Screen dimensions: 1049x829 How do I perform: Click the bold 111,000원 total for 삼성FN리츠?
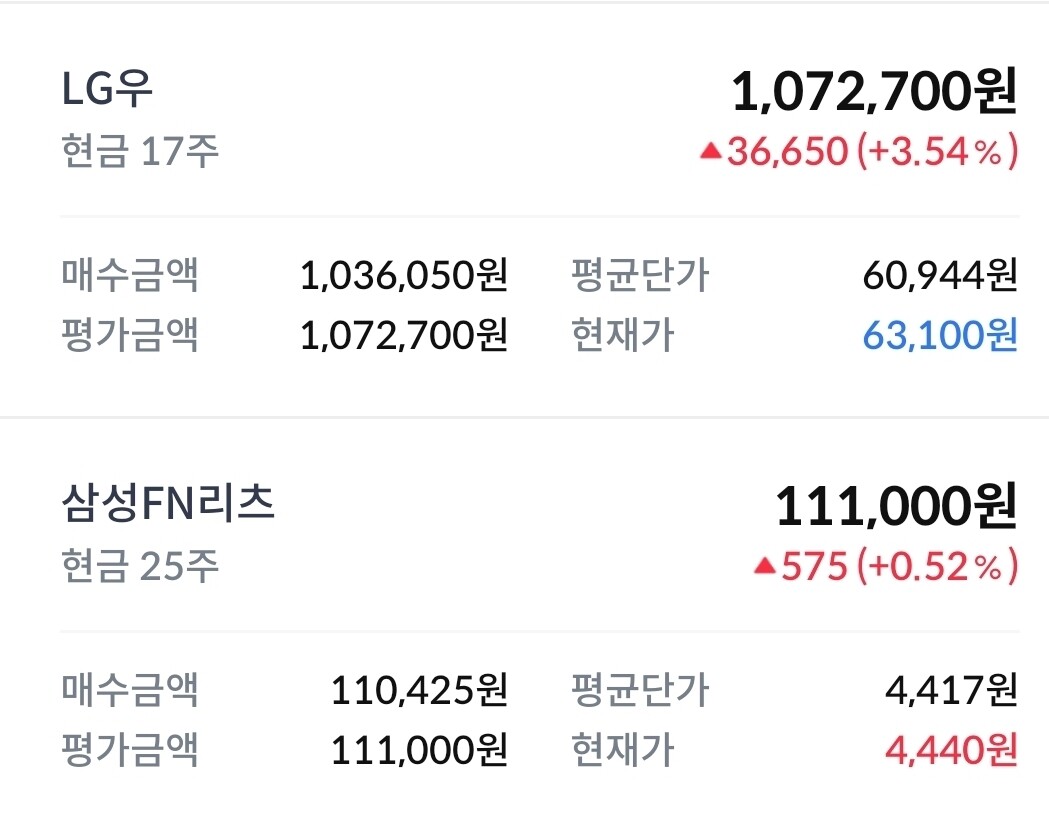point(896,507)
